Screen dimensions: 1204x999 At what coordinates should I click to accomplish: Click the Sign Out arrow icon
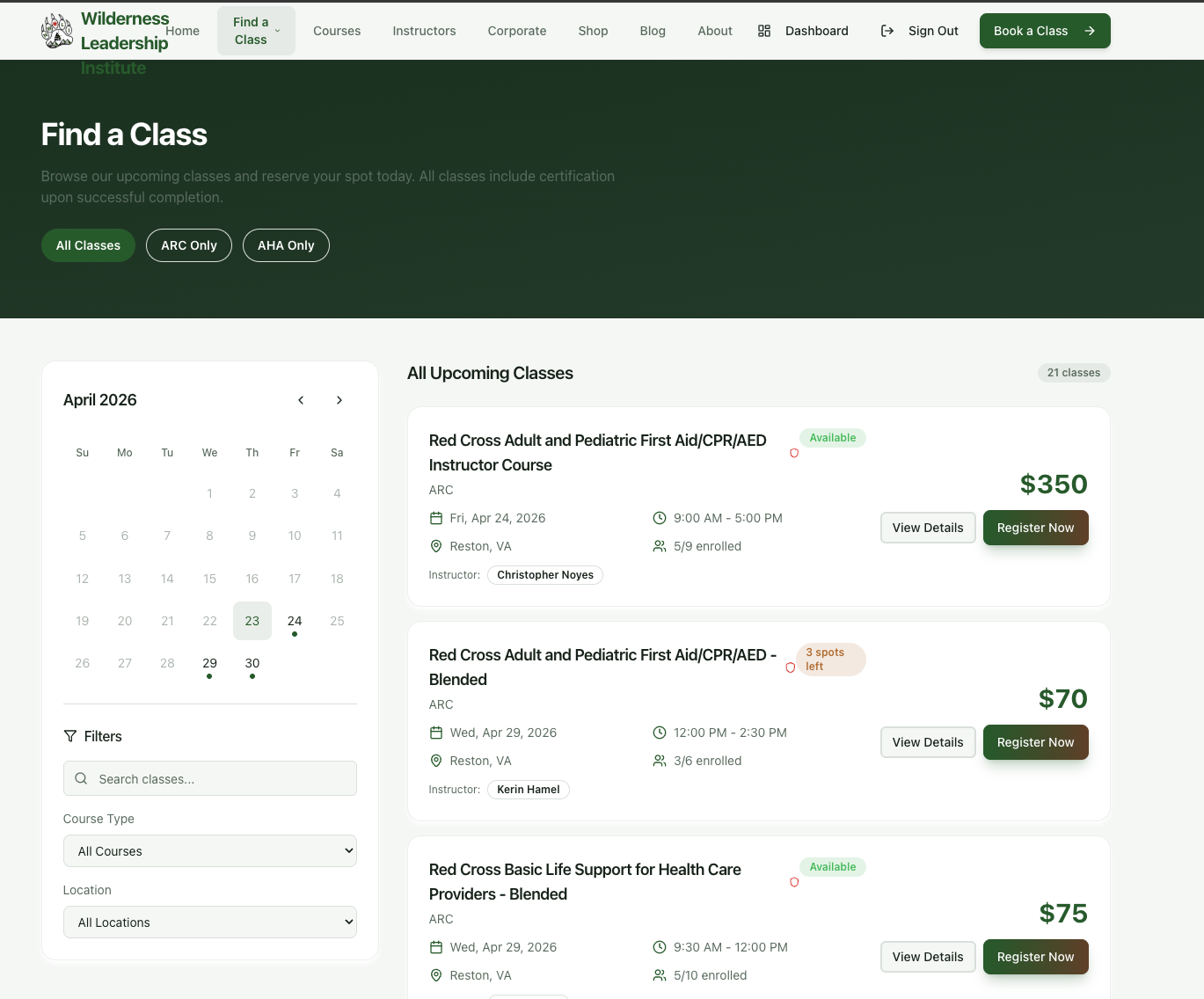point(887,30)
